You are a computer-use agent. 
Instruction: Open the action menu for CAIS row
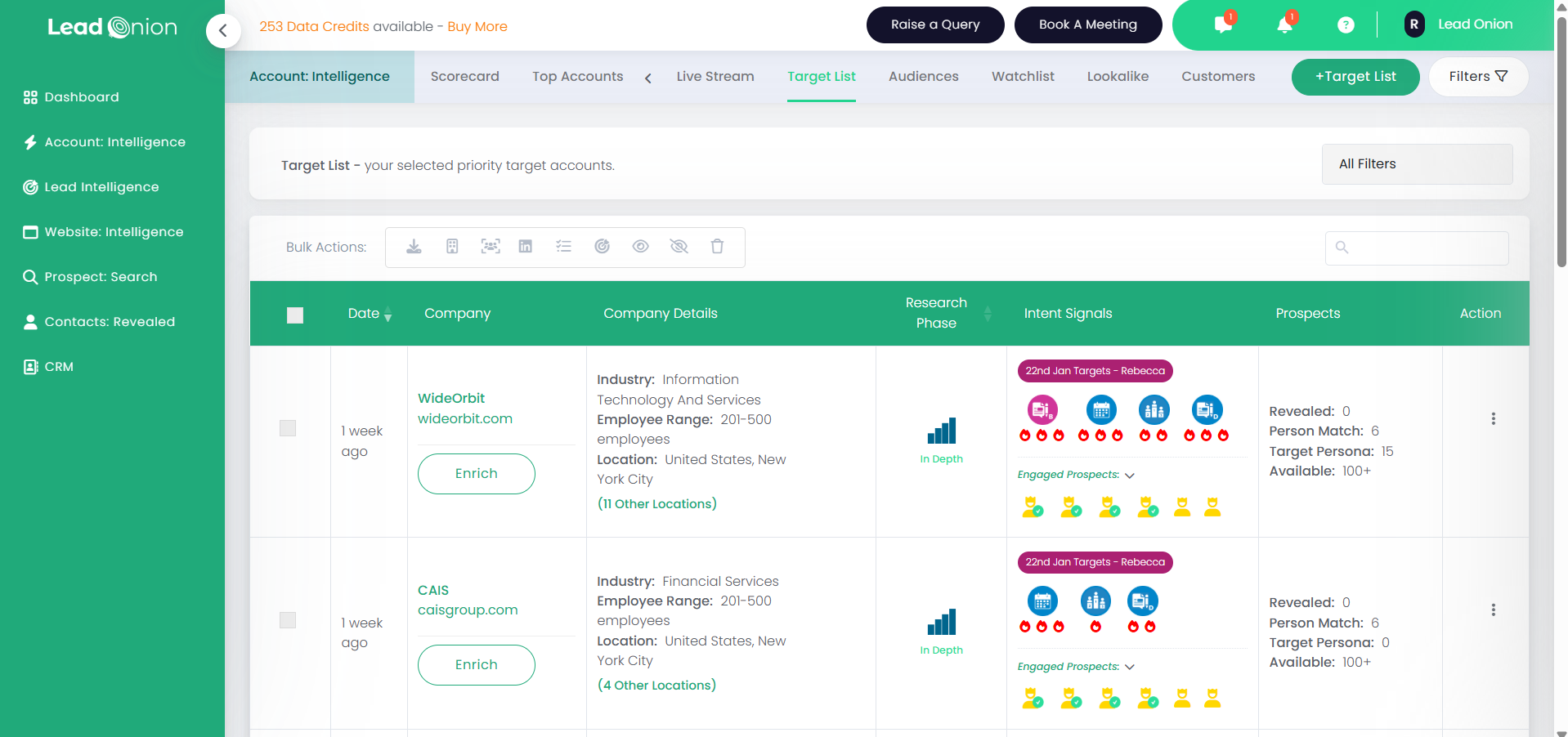[x=1493, y=610]
